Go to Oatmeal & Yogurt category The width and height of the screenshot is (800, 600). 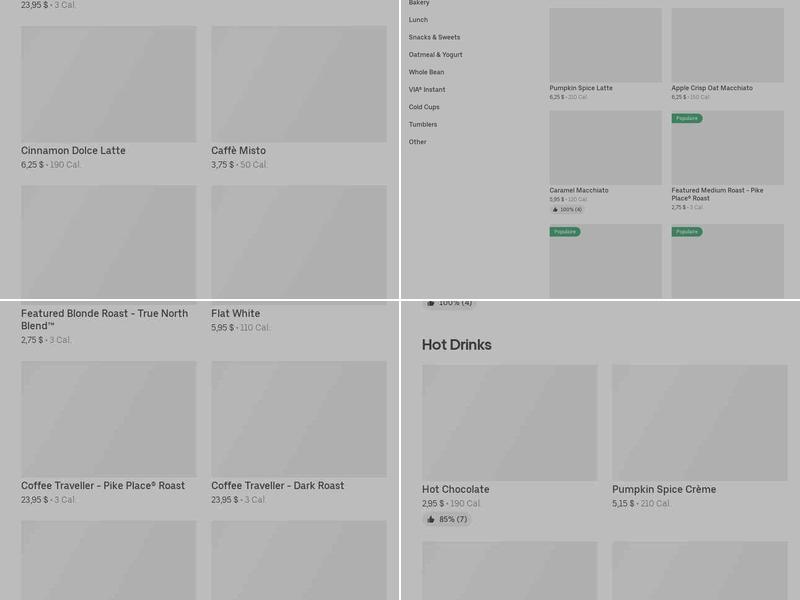pos(435,55)
